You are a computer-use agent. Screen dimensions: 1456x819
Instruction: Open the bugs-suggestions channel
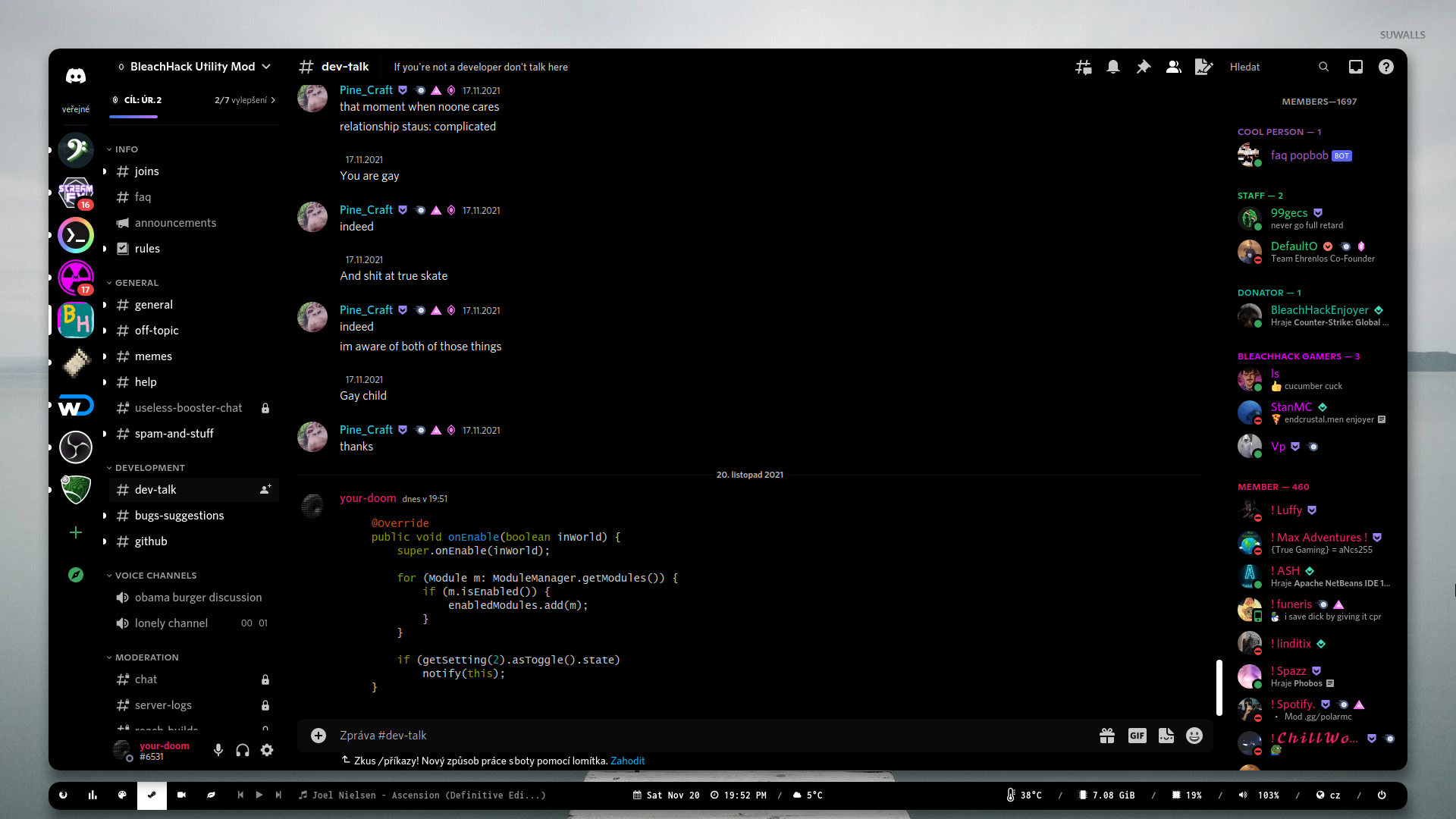point(179,516)
